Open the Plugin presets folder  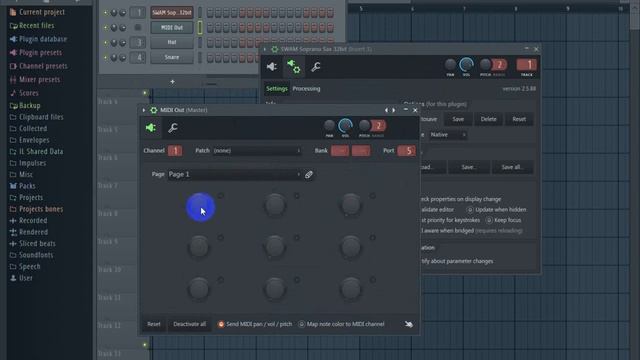point(36,53)
